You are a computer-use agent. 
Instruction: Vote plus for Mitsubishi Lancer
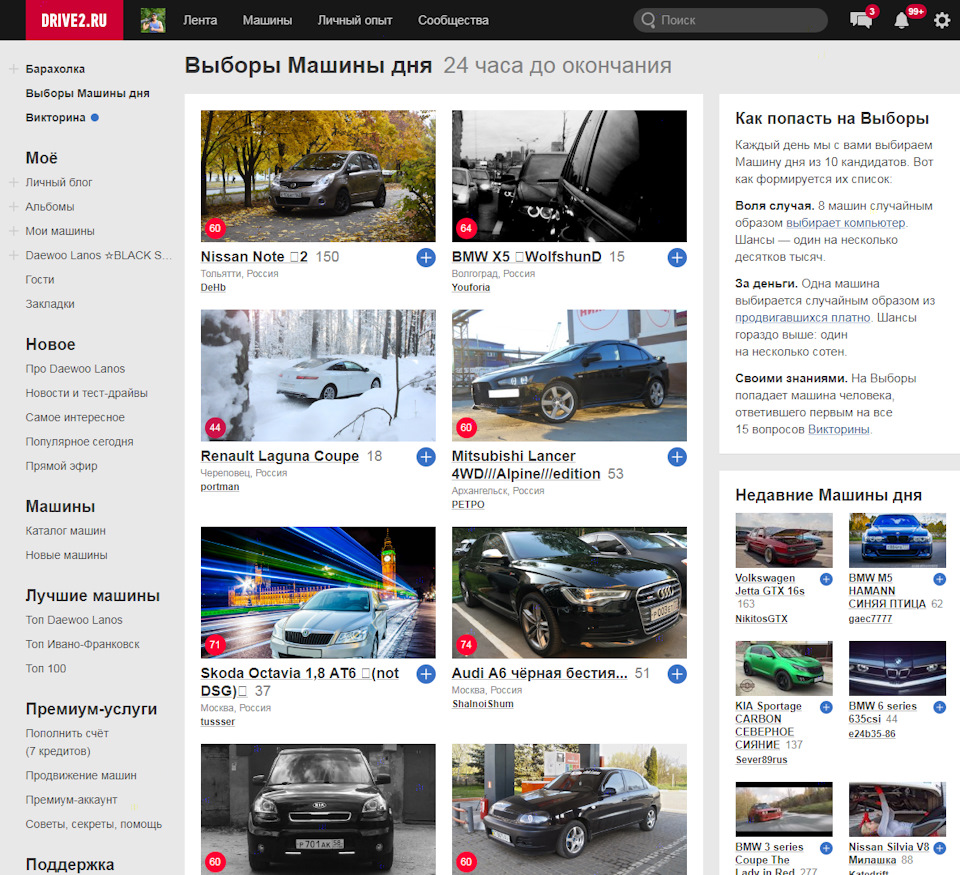[x=677, y=457]
